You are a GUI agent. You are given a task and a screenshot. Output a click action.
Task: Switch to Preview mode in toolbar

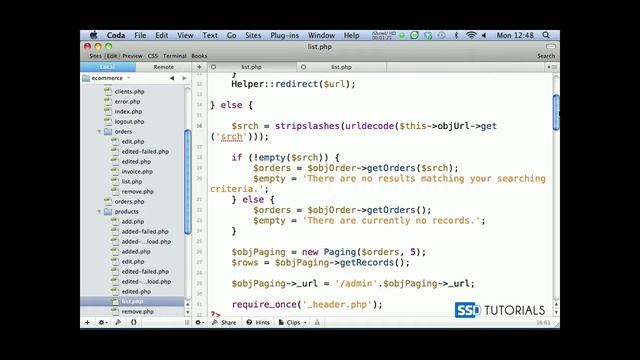tap(133, 56)
